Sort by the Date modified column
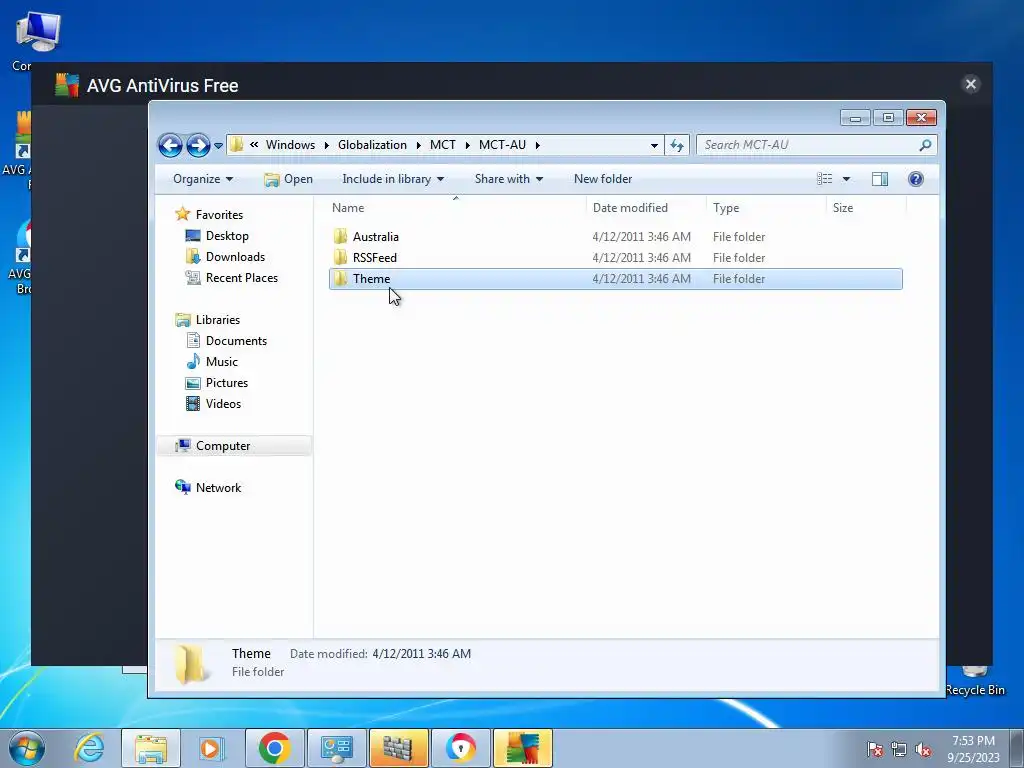Image resolution: width=1024 pixels, height=768 pixels. 647,208
